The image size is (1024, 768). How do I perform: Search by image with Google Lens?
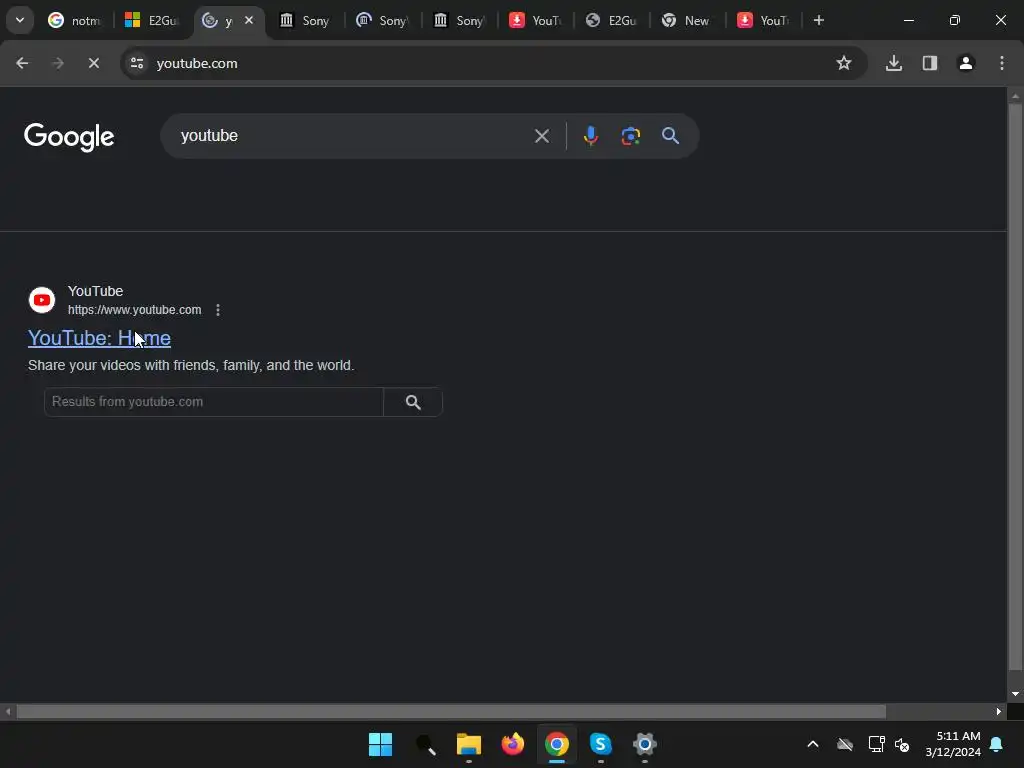pyautogui.click(x=630, y=136)
